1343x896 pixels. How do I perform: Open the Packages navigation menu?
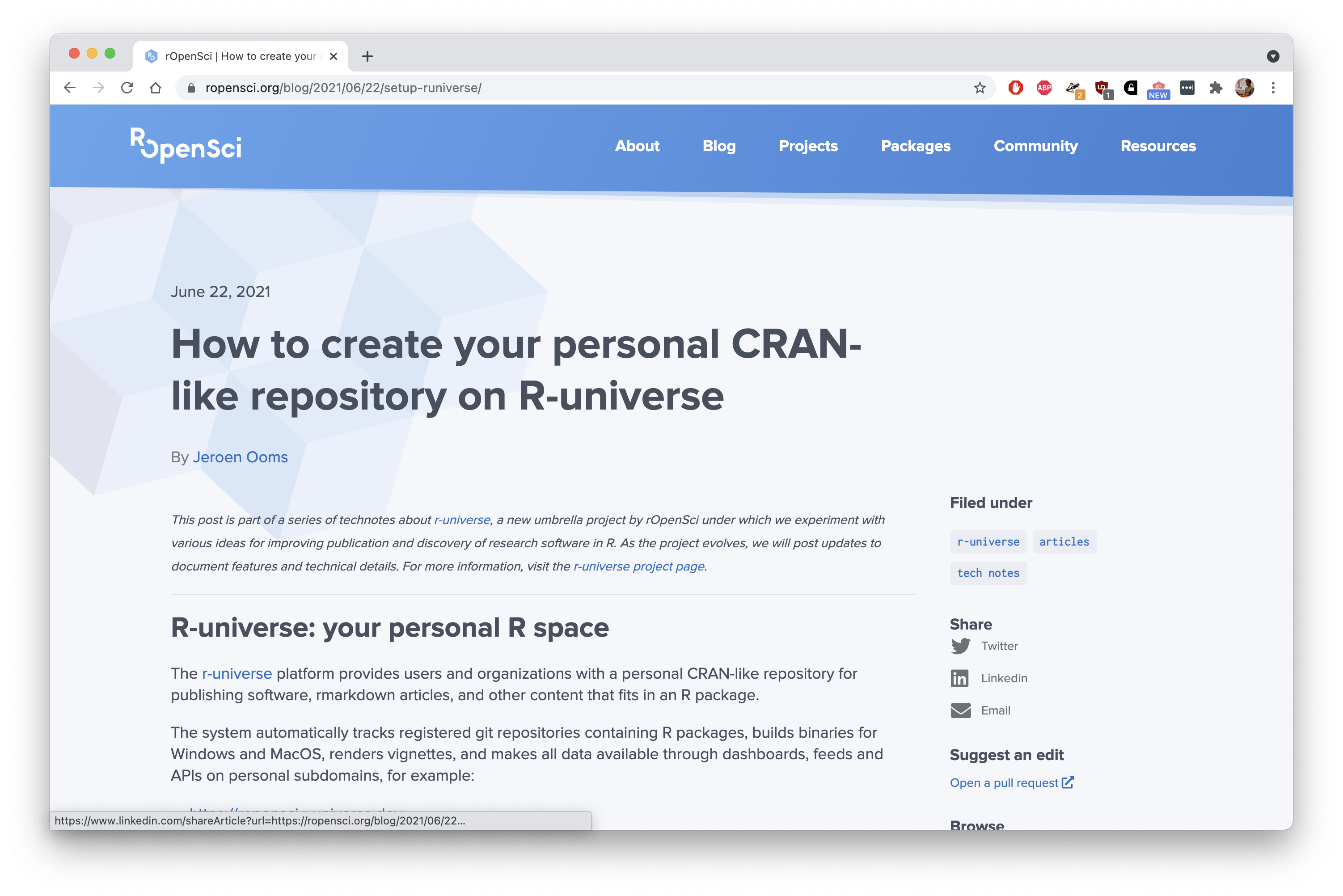[x=915, y=146]
